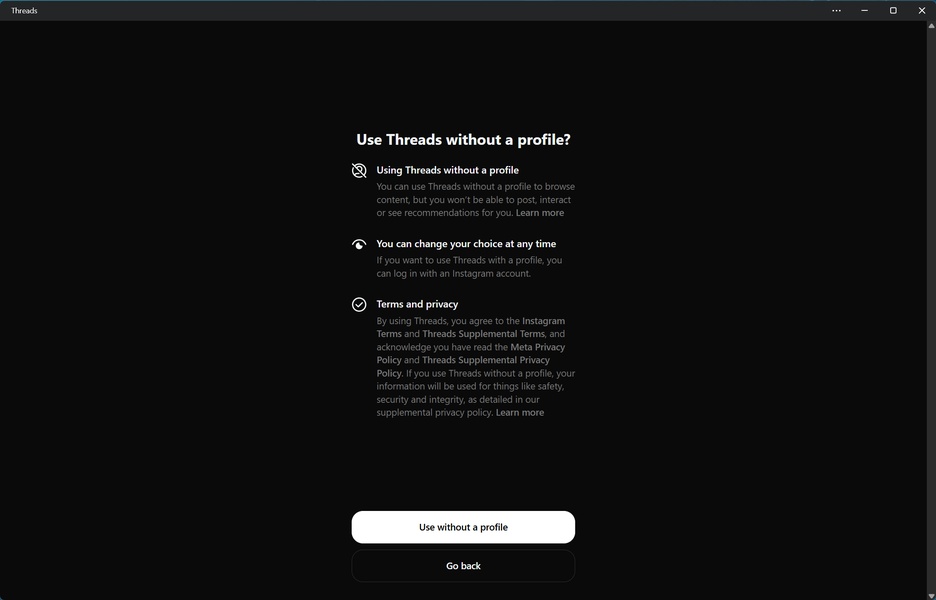Click the Threads title in the title bar
The width and height of the screenshot is (936, 600).
[x=24, y=11]
